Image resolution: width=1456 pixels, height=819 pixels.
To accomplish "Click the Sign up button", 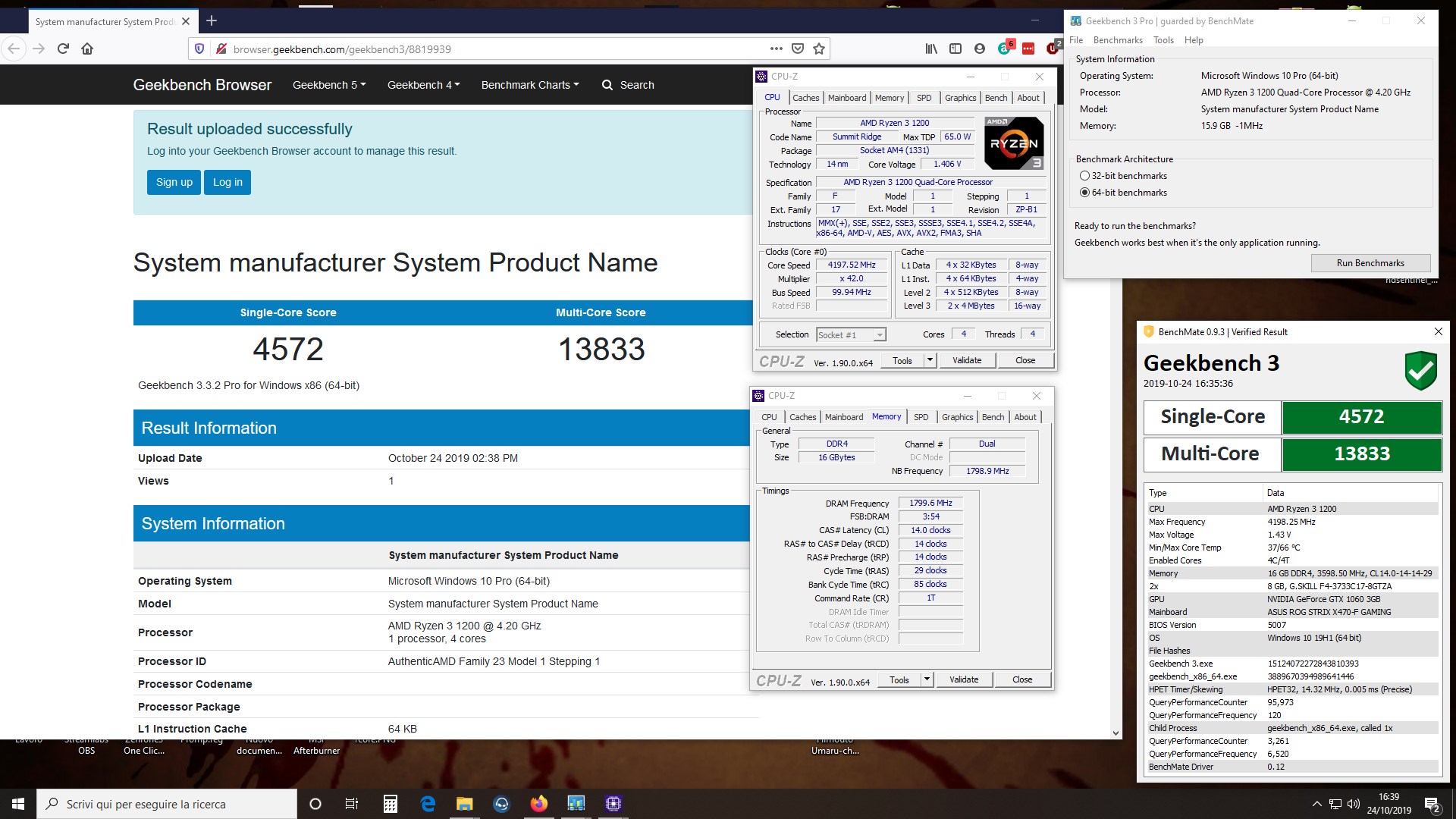I will click(x=174, y=182).
